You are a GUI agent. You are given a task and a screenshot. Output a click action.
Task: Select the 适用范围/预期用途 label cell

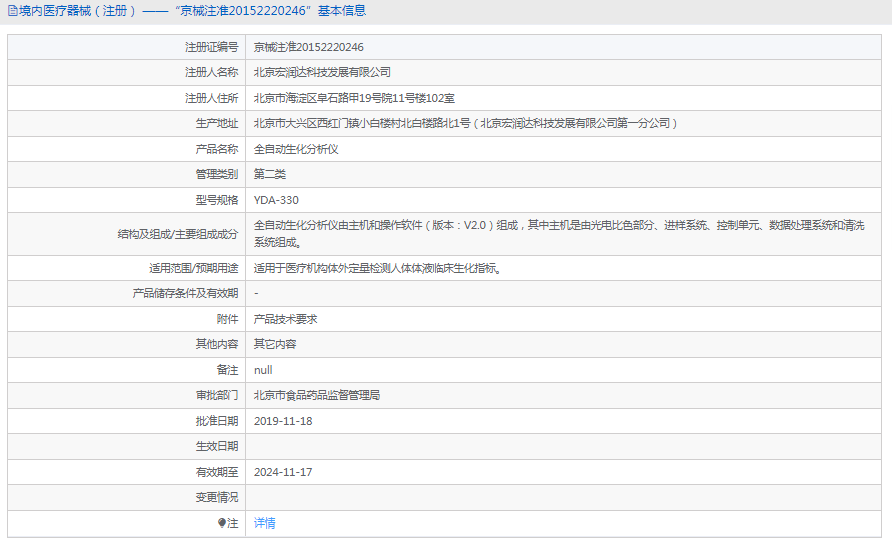coord(126,268)
